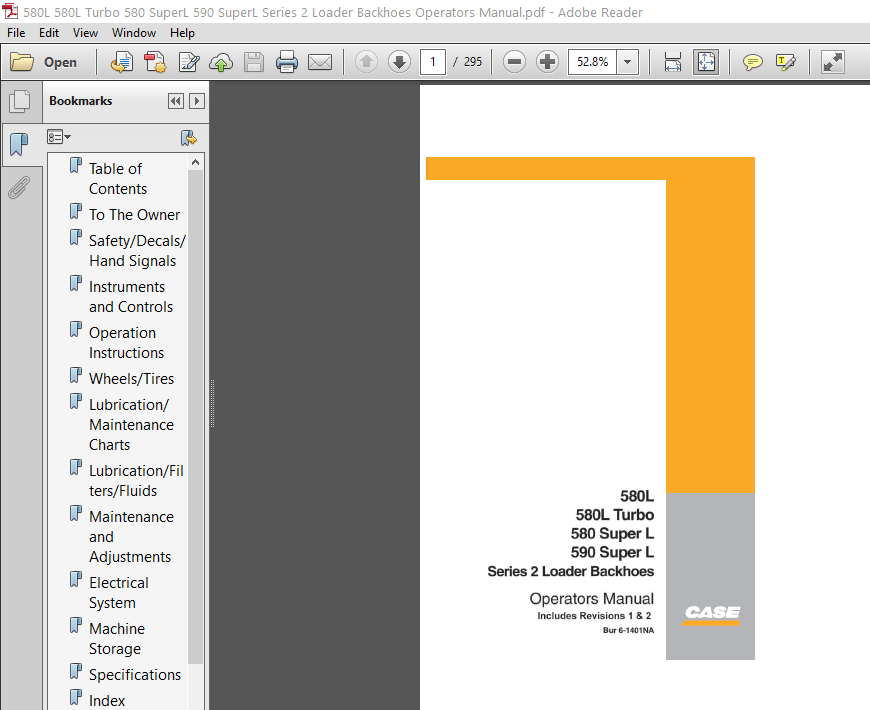The height and width of the screenshot is (710, 870).
Task: Print the document with printer icon
Action: pos(287,62)
